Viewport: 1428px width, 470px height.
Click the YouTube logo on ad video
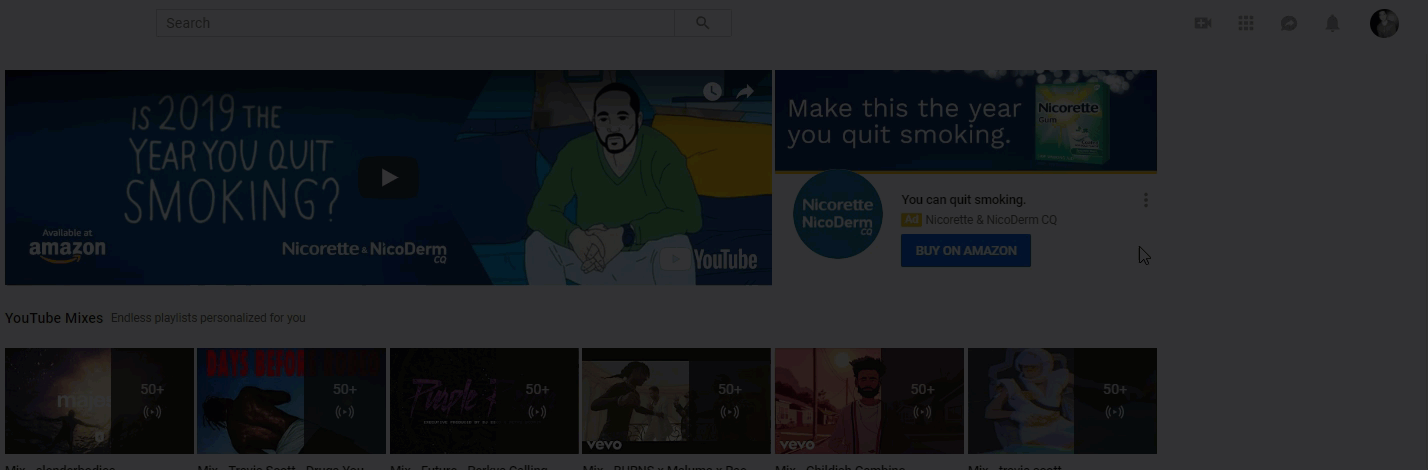pos(709,260)
